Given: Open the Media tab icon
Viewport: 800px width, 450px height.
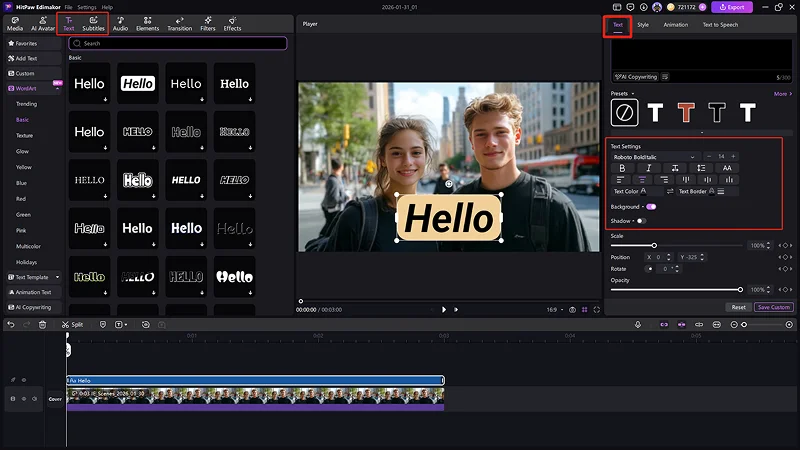Looking at the screenshot, I should click(x=15, y=20).
